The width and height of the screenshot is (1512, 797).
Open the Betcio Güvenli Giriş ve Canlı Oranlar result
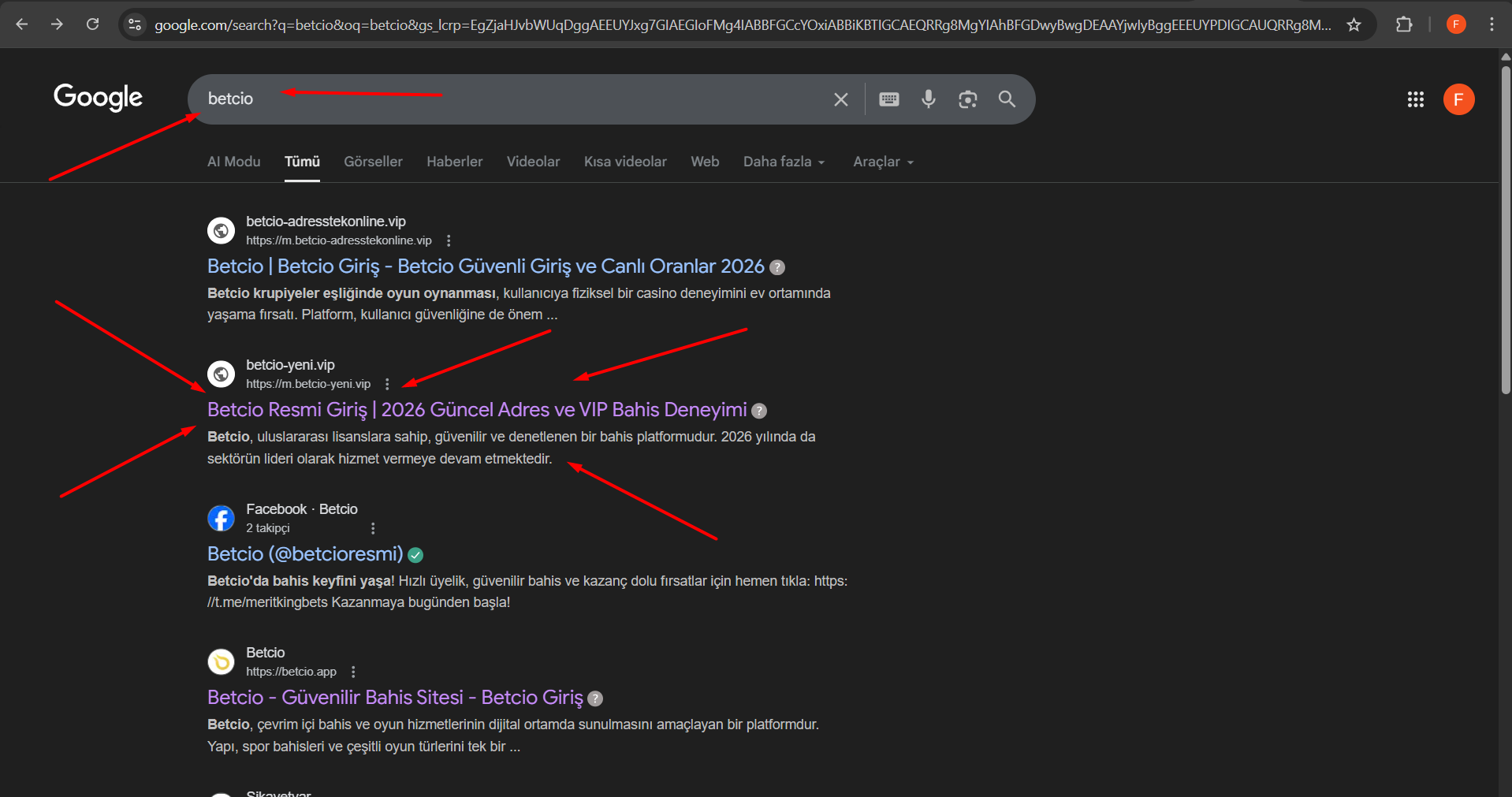pyautogui.click(x=486, y=266)
